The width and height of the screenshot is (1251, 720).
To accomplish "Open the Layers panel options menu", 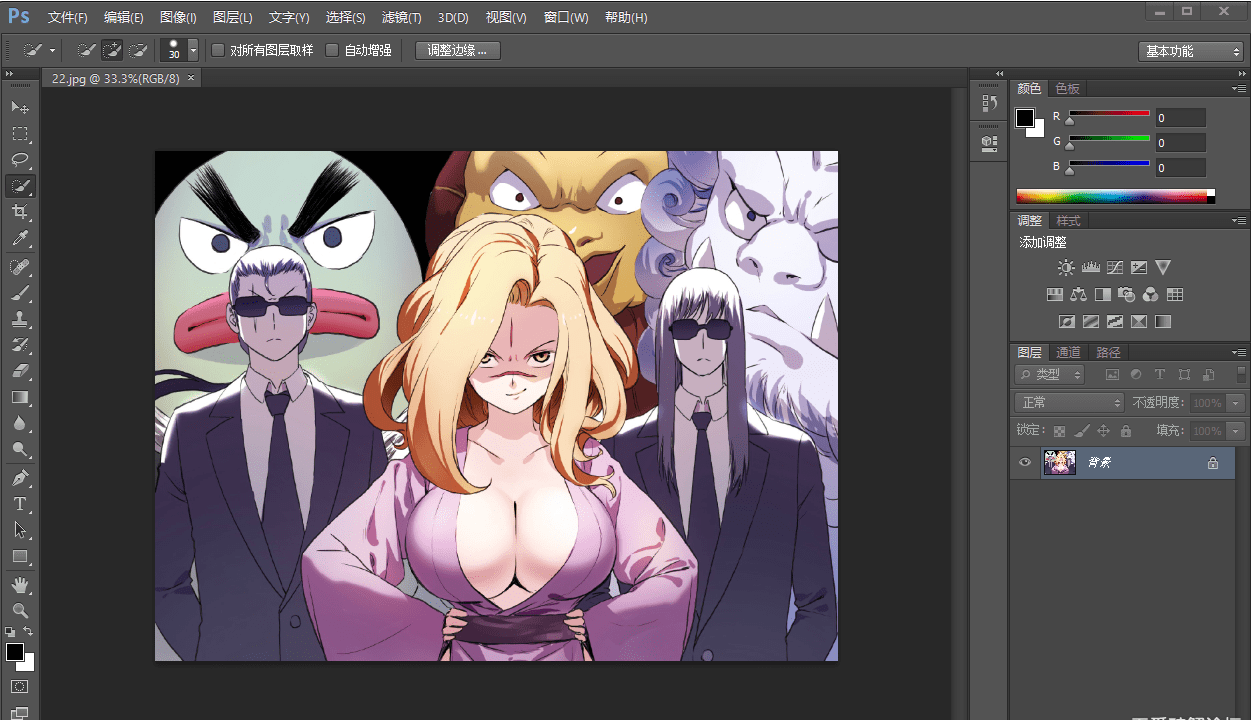I will [1239, 353].
